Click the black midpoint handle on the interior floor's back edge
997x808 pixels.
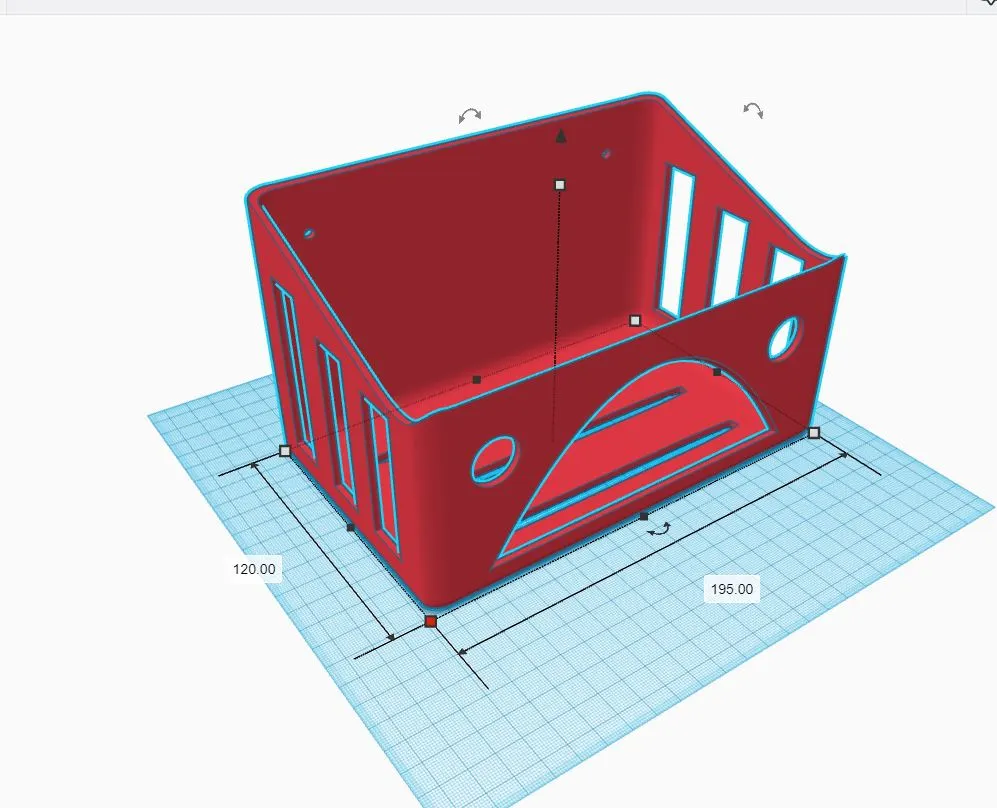point(476,380)
